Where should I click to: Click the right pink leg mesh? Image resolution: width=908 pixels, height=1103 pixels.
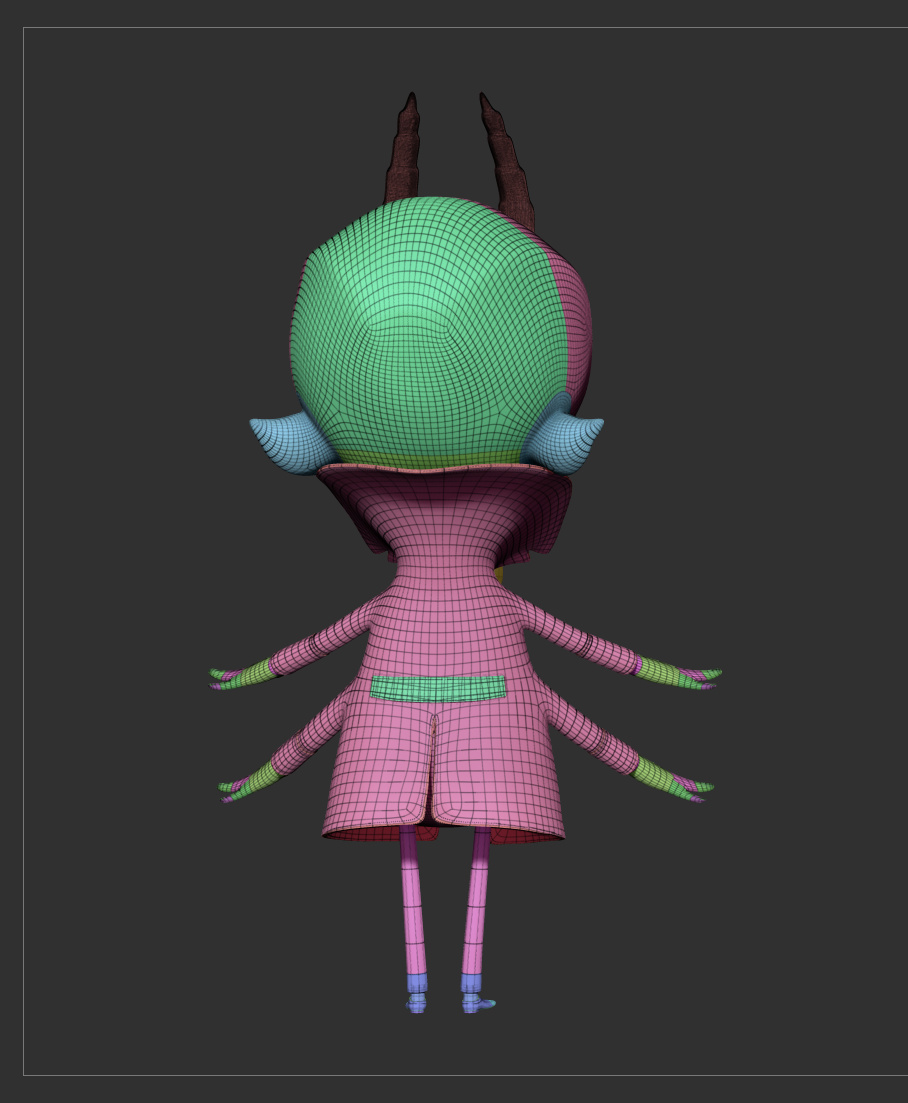[475, 900]
